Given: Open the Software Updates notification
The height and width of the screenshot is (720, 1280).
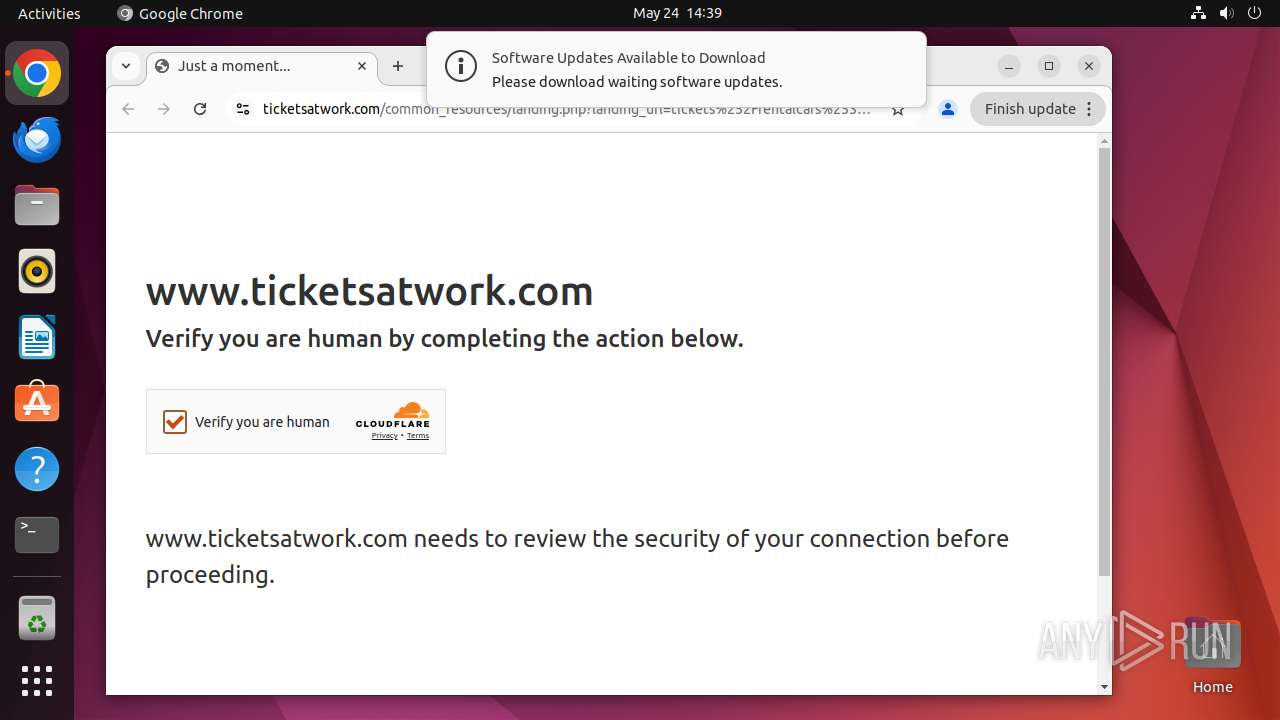Looking at the screenshot, I should click(x=676, y=69).
